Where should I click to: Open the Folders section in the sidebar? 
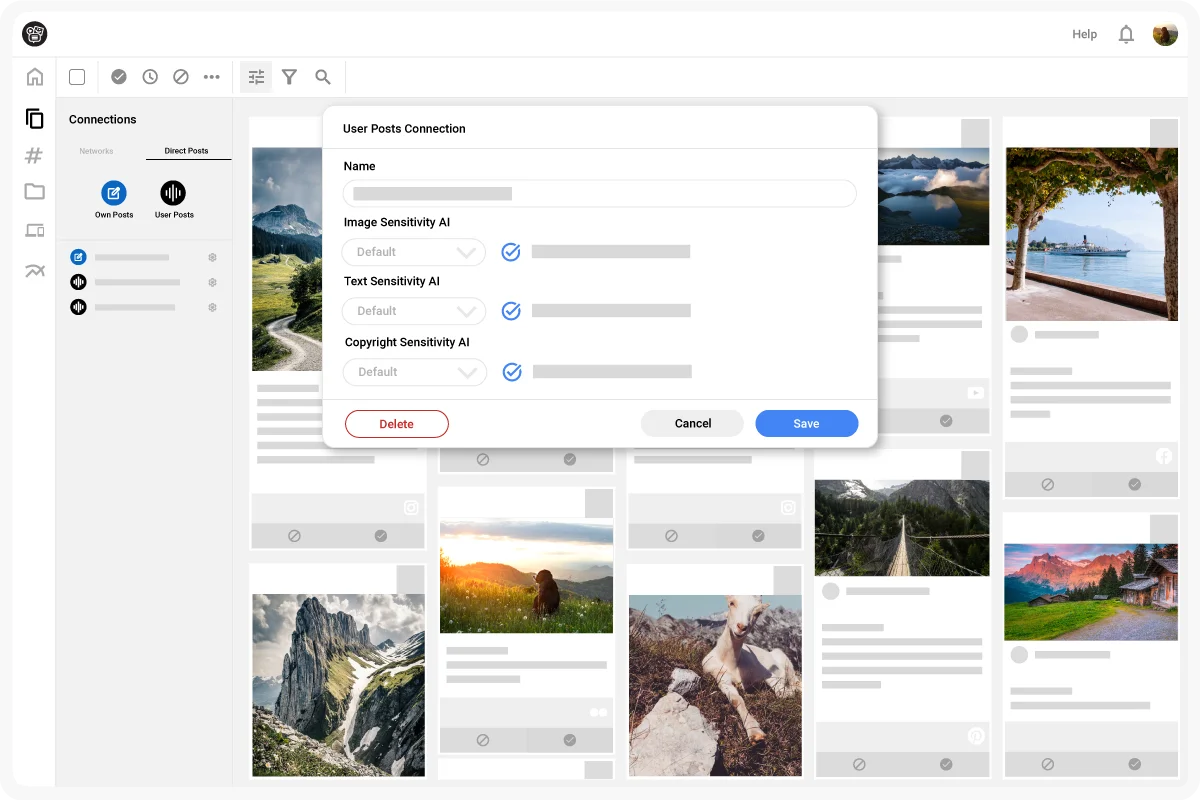34,191
